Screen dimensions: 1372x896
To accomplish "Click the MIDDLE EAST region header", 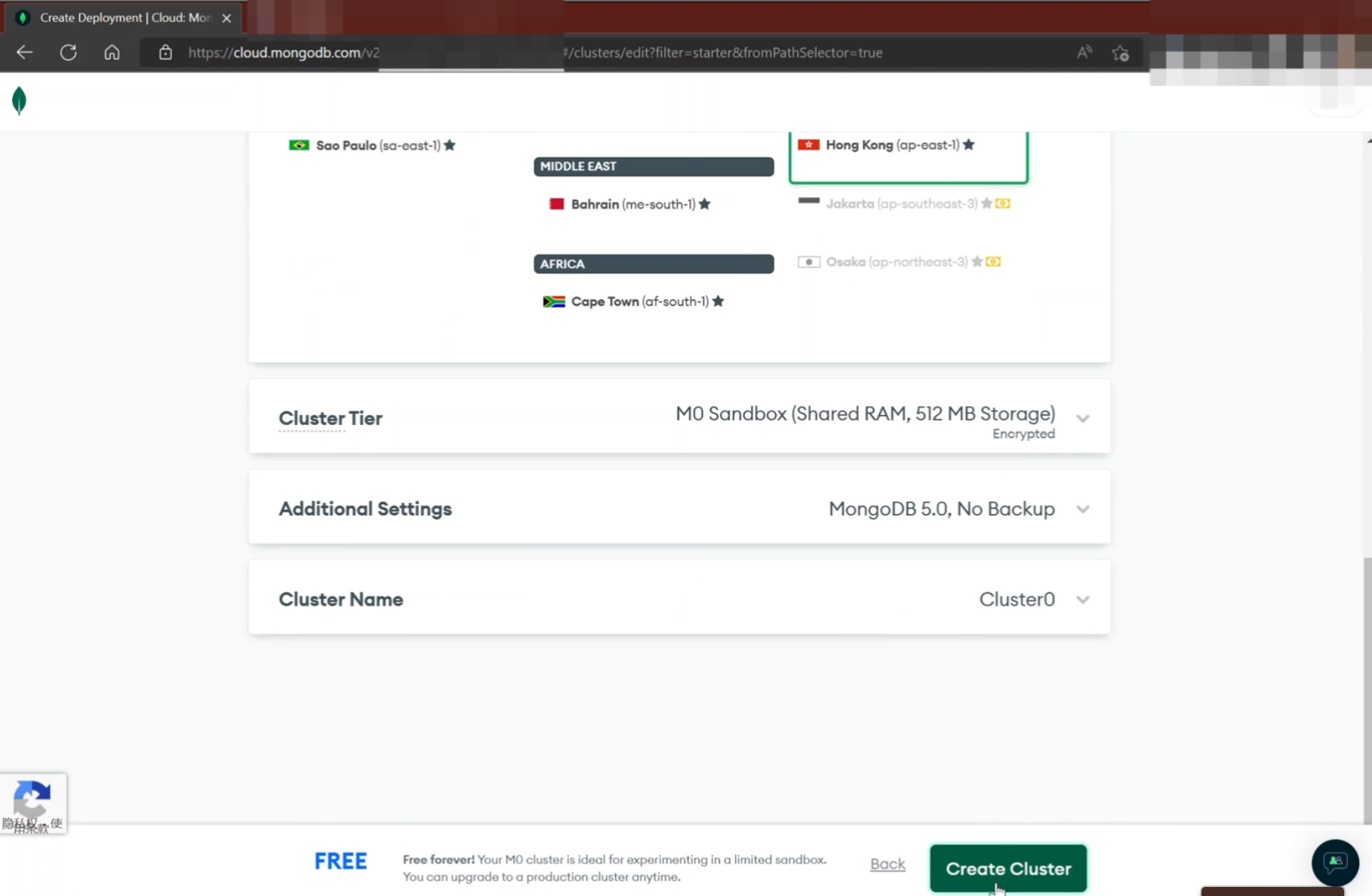I will click(654, 166).
